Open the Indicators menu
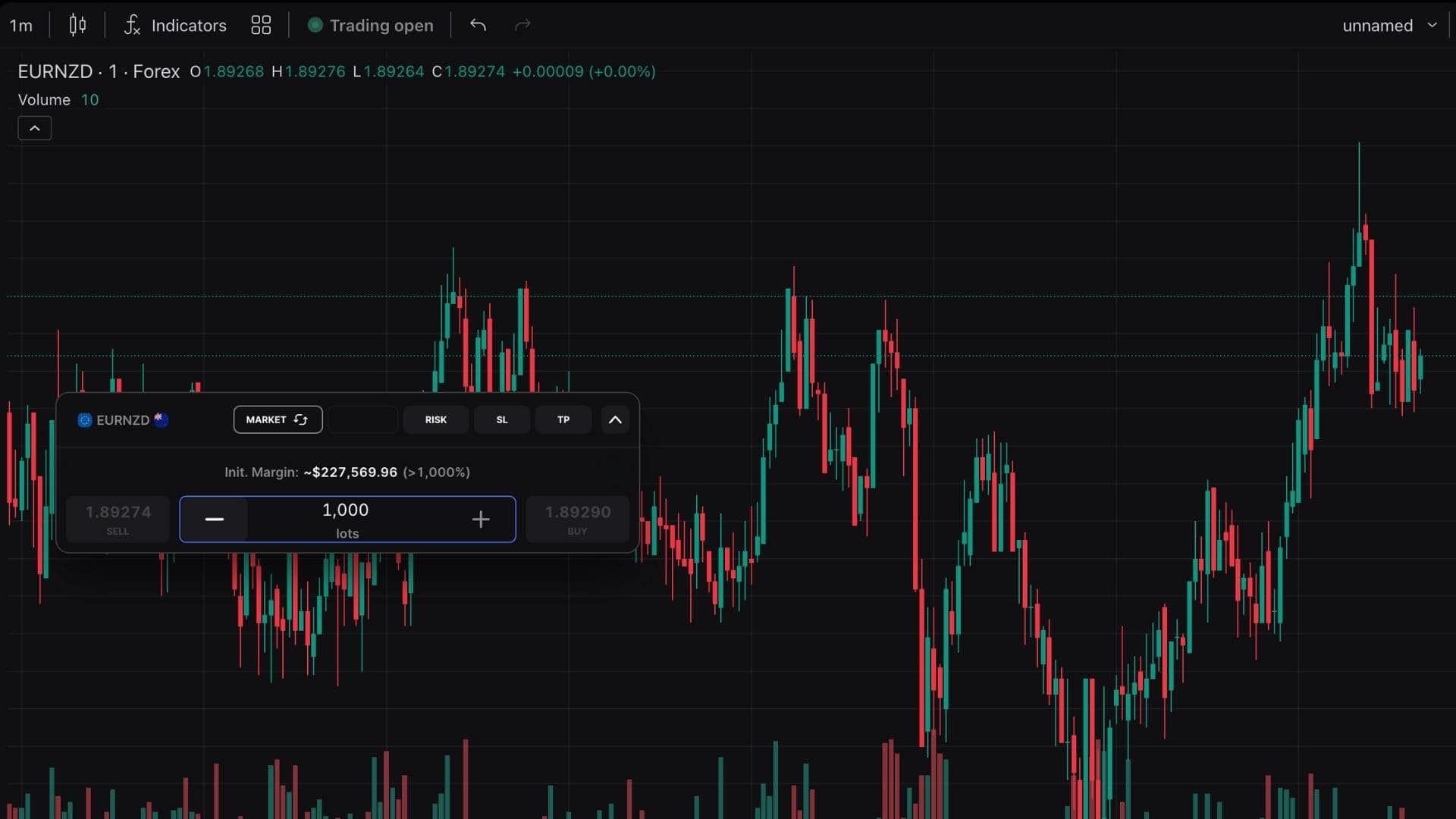Viewport: 1456px width, 819px height. click(x=175, y=26)
